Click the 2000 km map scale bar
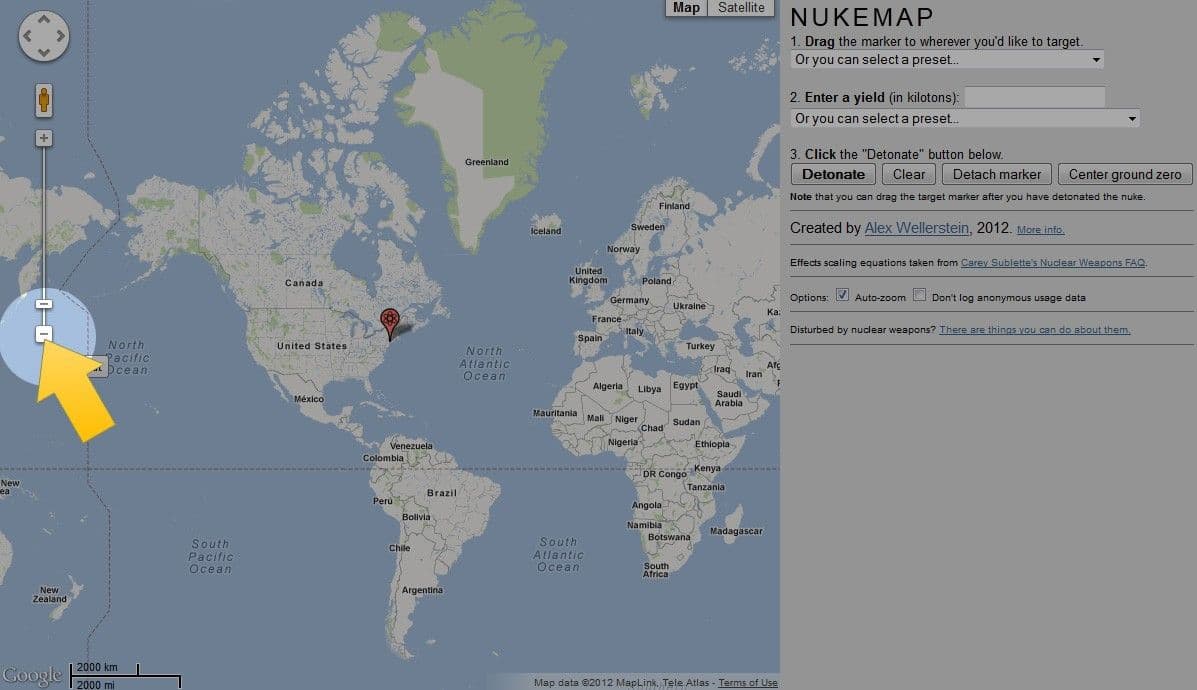Screen dimensions: 1197x690 (105, 668)
